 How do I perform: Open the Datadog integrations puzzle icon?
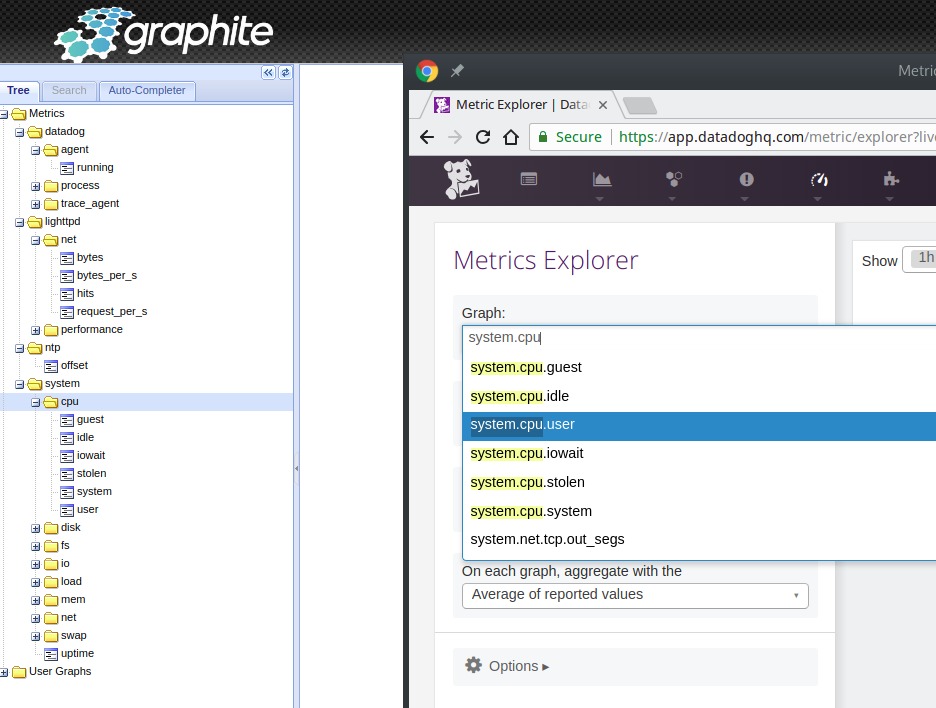coord(891,179)
